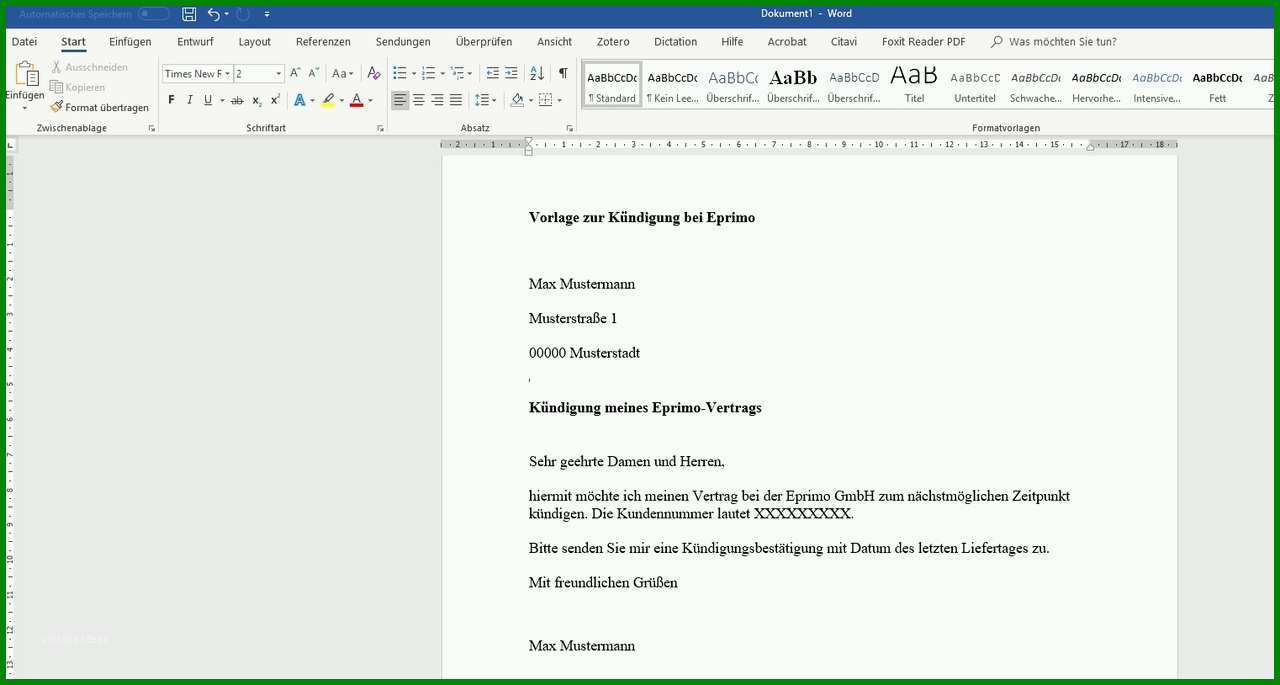Click the borders icon
Image resolution: width=1280 pixels, height=685 pixels.
(545, 100)
